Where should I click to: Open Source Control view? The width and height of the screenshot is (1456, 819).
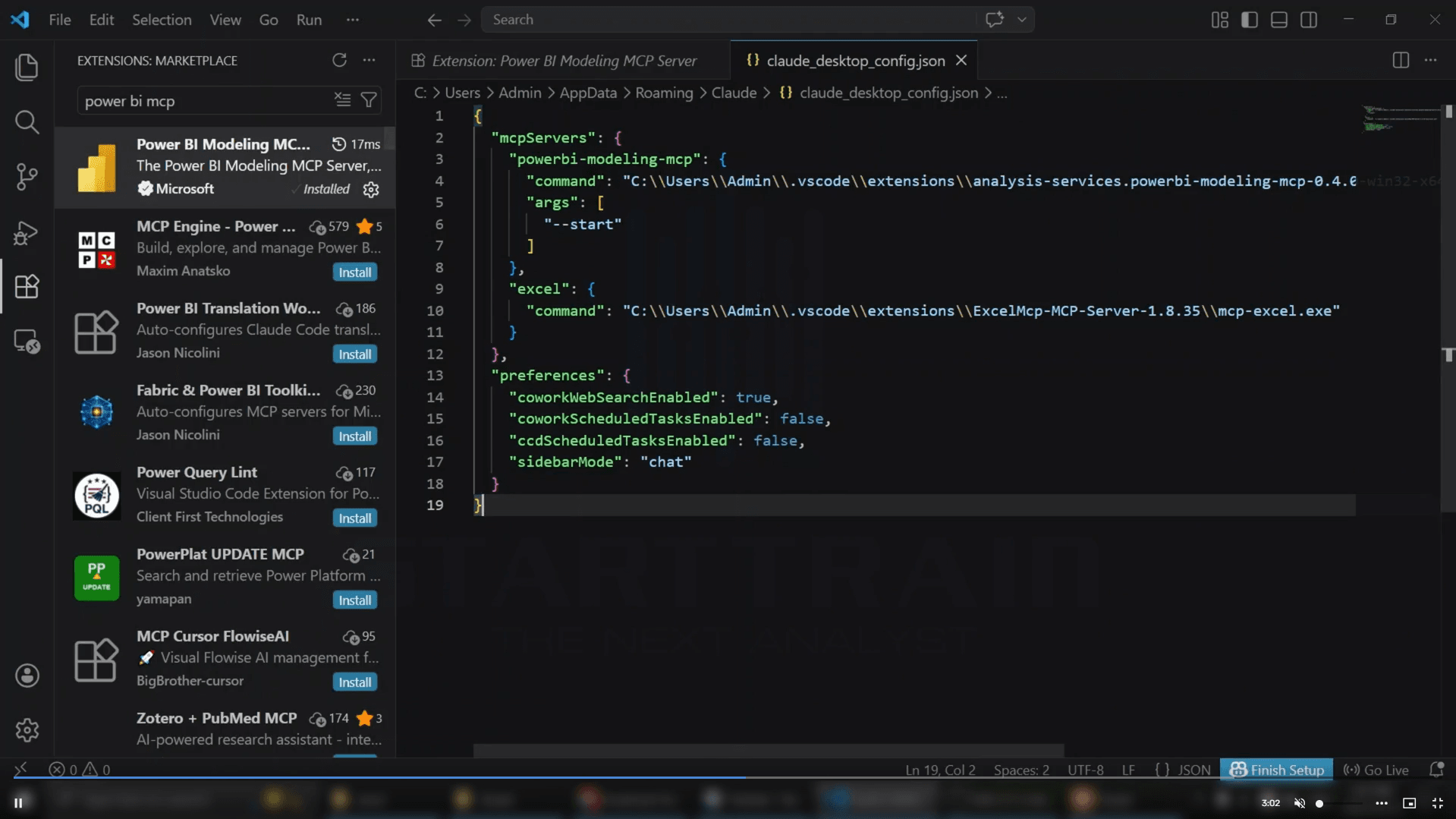[27, 176]
